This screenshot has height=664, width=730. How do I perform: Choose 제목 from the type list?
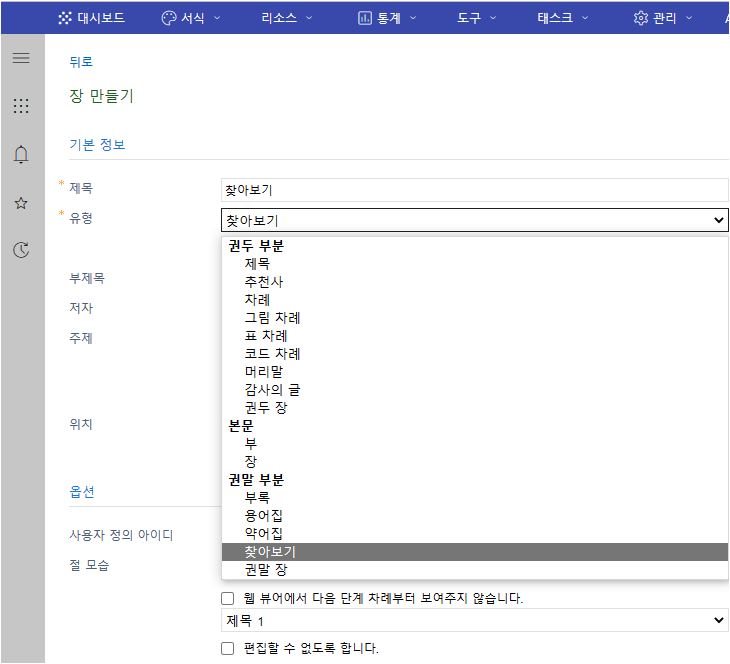475,264
